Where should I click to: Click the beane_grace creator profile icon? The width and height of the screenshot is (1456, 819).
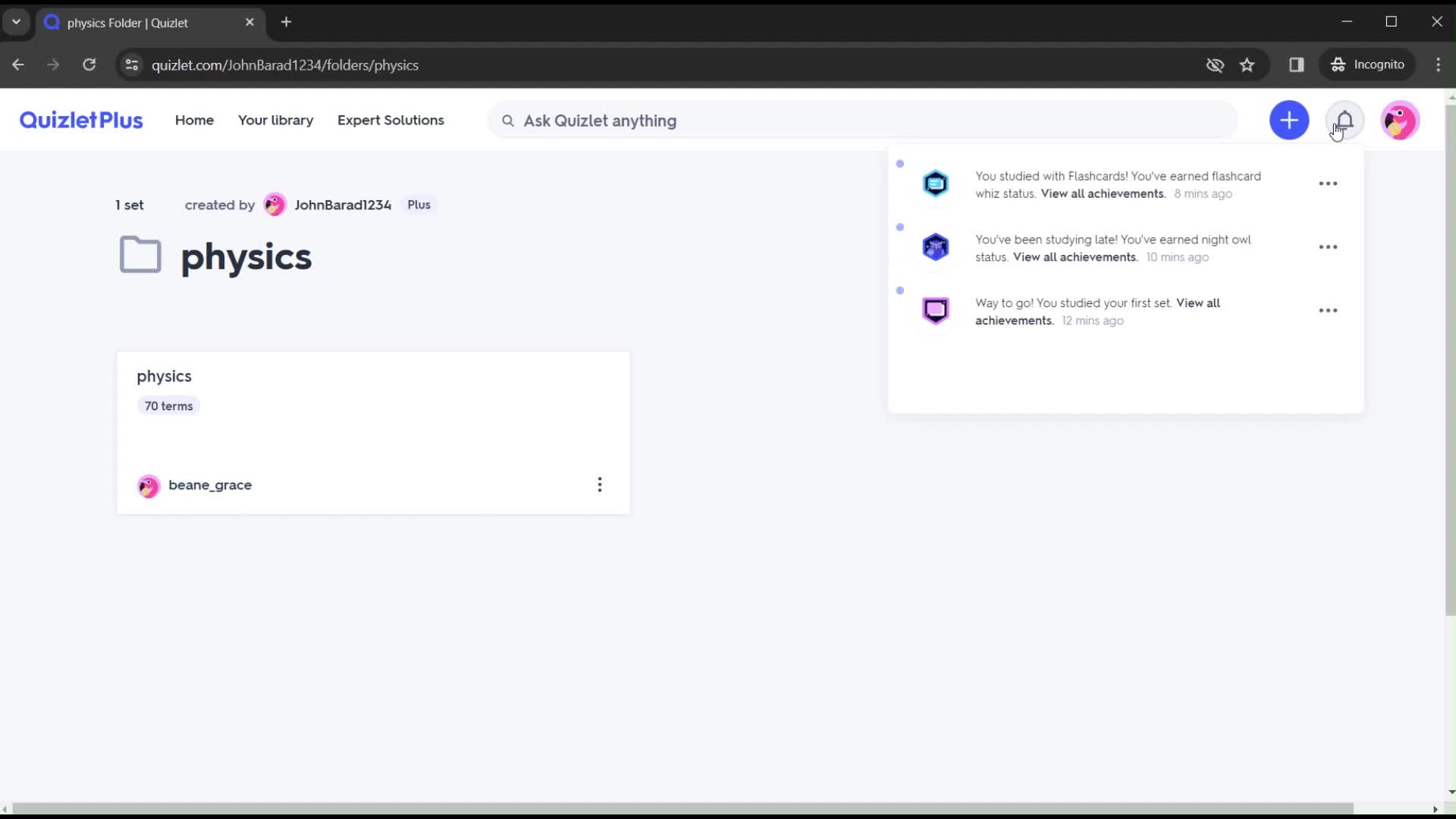click(147, 486)
